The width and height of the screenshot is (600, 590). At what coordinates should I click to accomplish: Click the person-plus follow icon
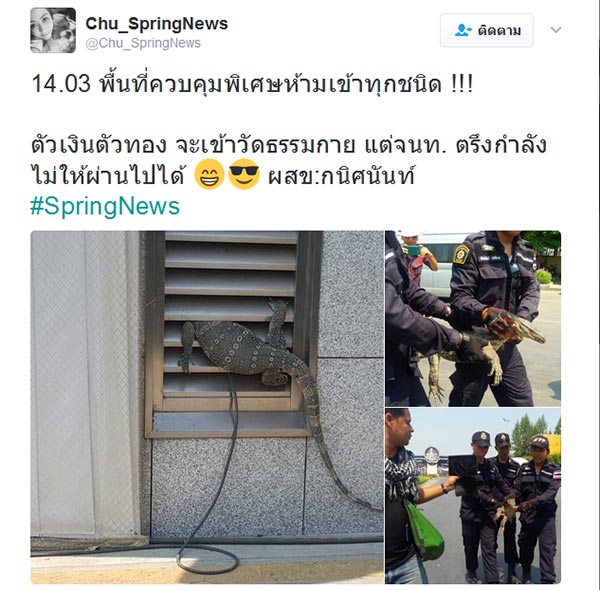point(463,30)
